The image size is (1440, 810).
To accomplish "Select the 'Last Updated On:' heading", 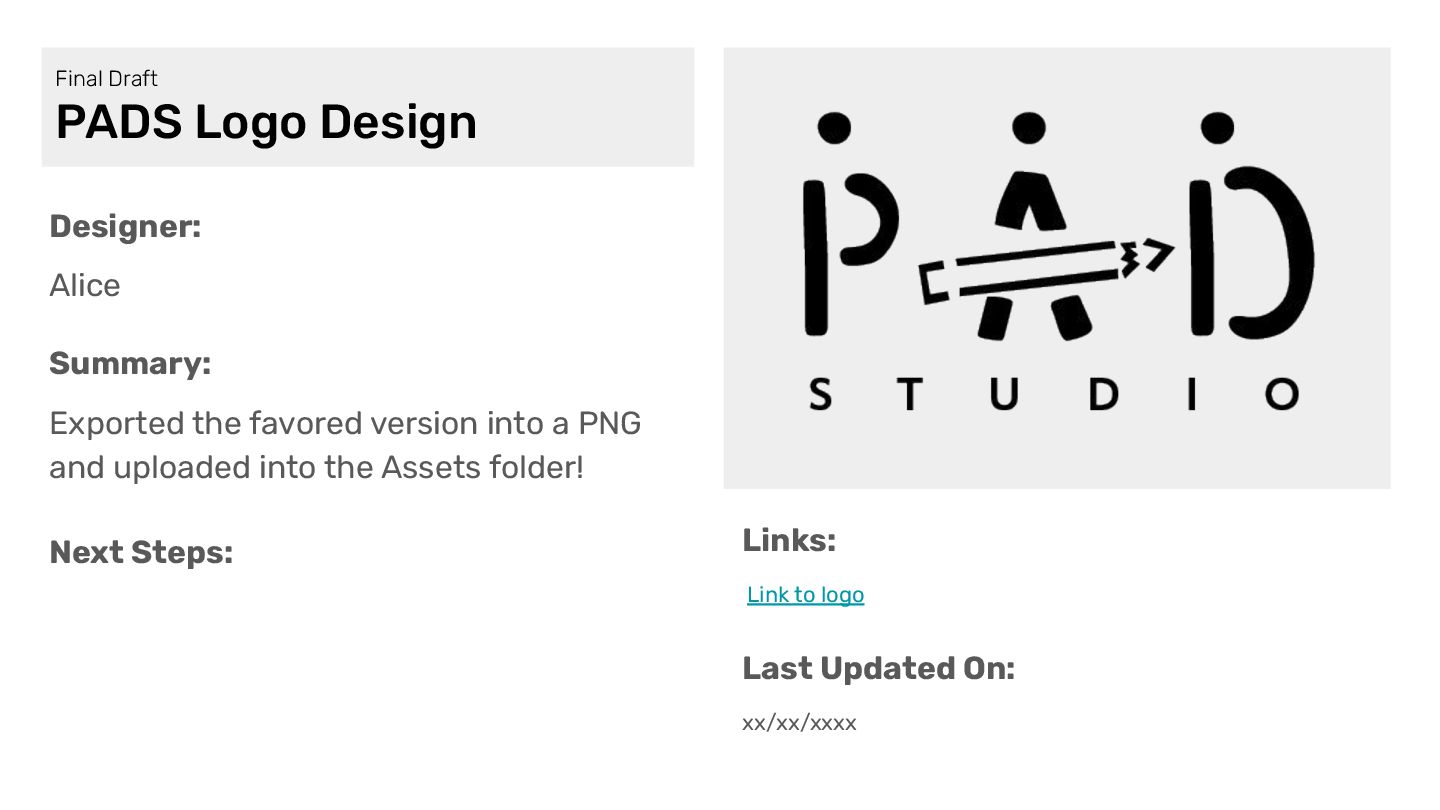I will [x=878, y=668].
